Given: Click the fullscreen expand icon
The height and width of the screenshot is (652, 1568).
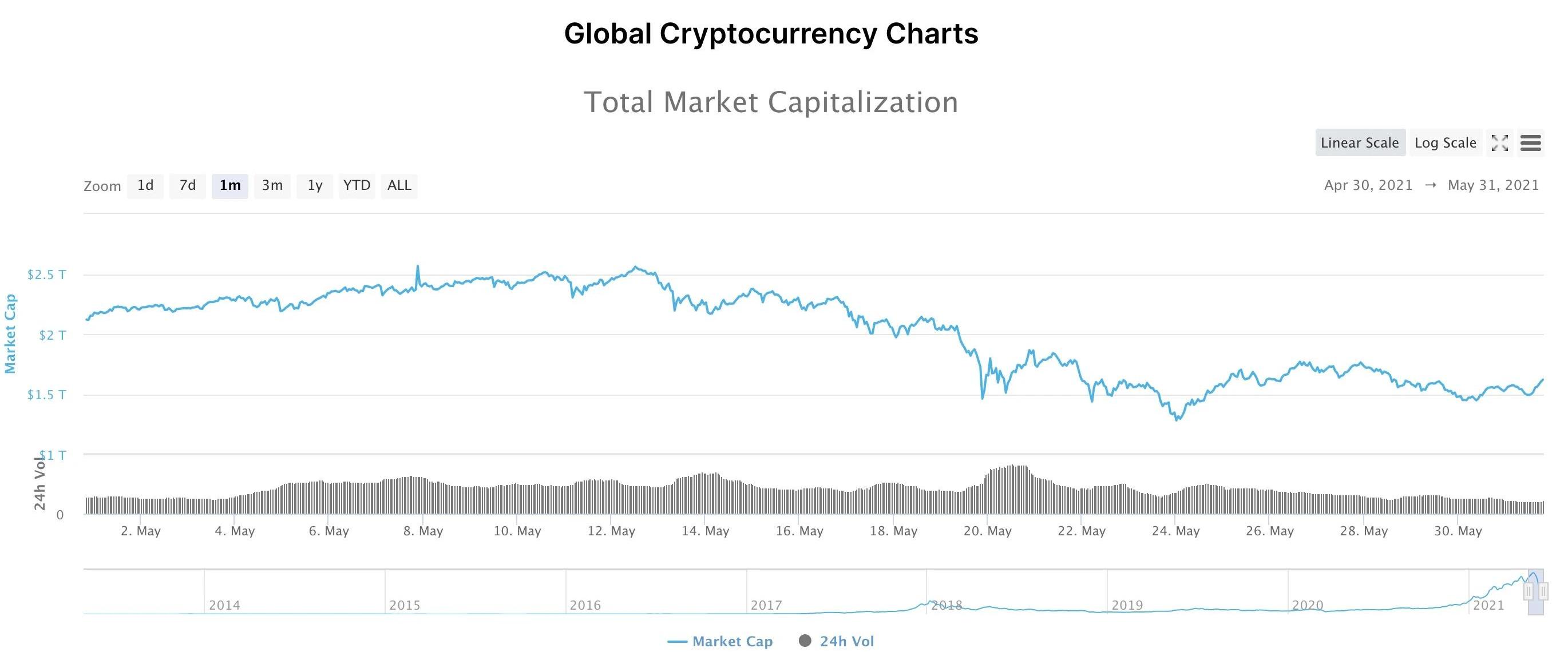Looking at the screenshot, I should pyautogui.click(x=1500, y=143).
